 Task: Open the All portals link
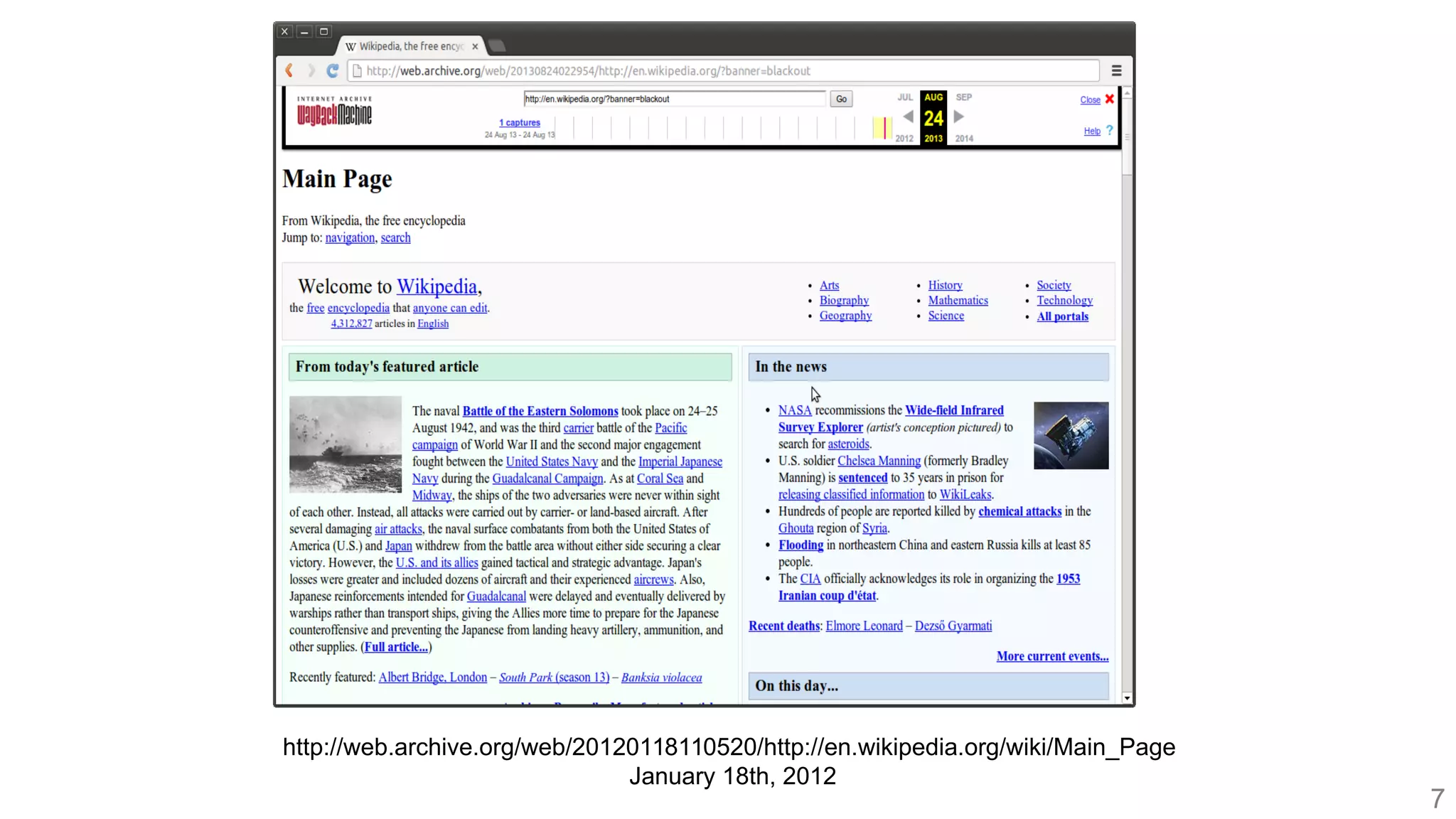point(1062,316)
